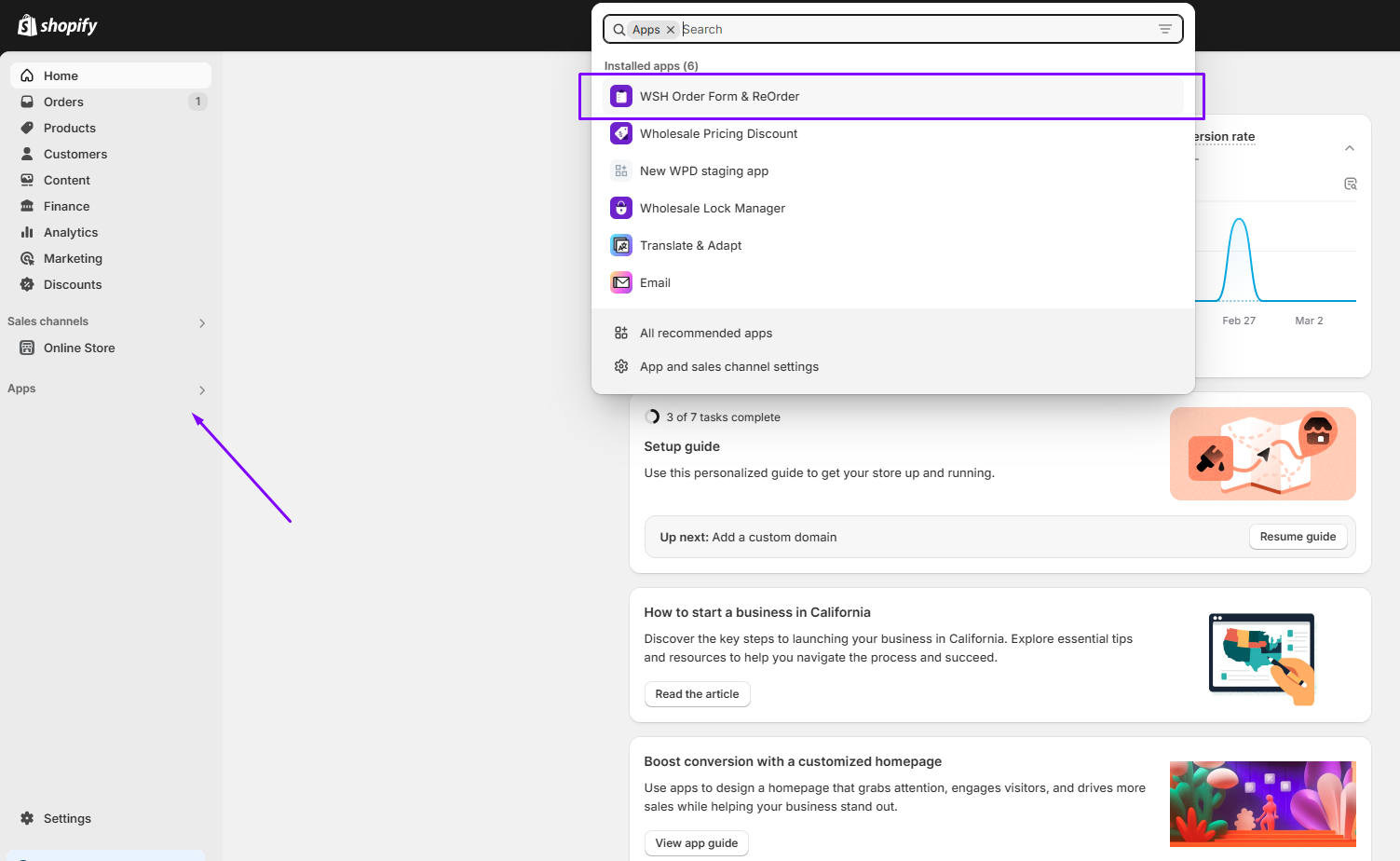Click the Discounts badge icon
The image size is (1400, 861).
tap(27, 284)
